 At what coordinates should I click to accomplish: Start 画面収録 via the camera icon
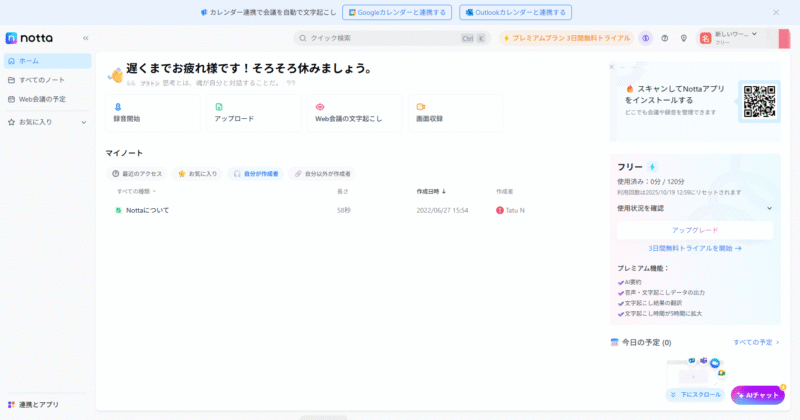coord(421,106)
